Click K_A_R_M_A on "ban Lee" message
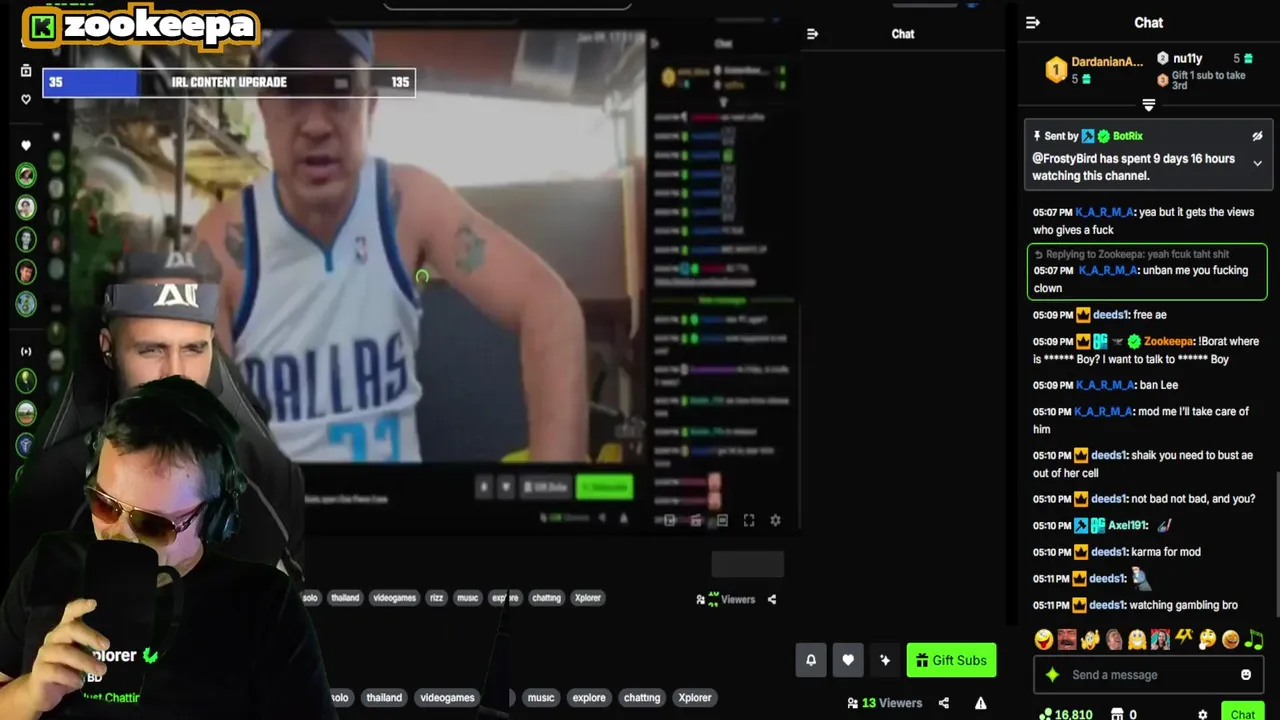 tap(1104, 385)
